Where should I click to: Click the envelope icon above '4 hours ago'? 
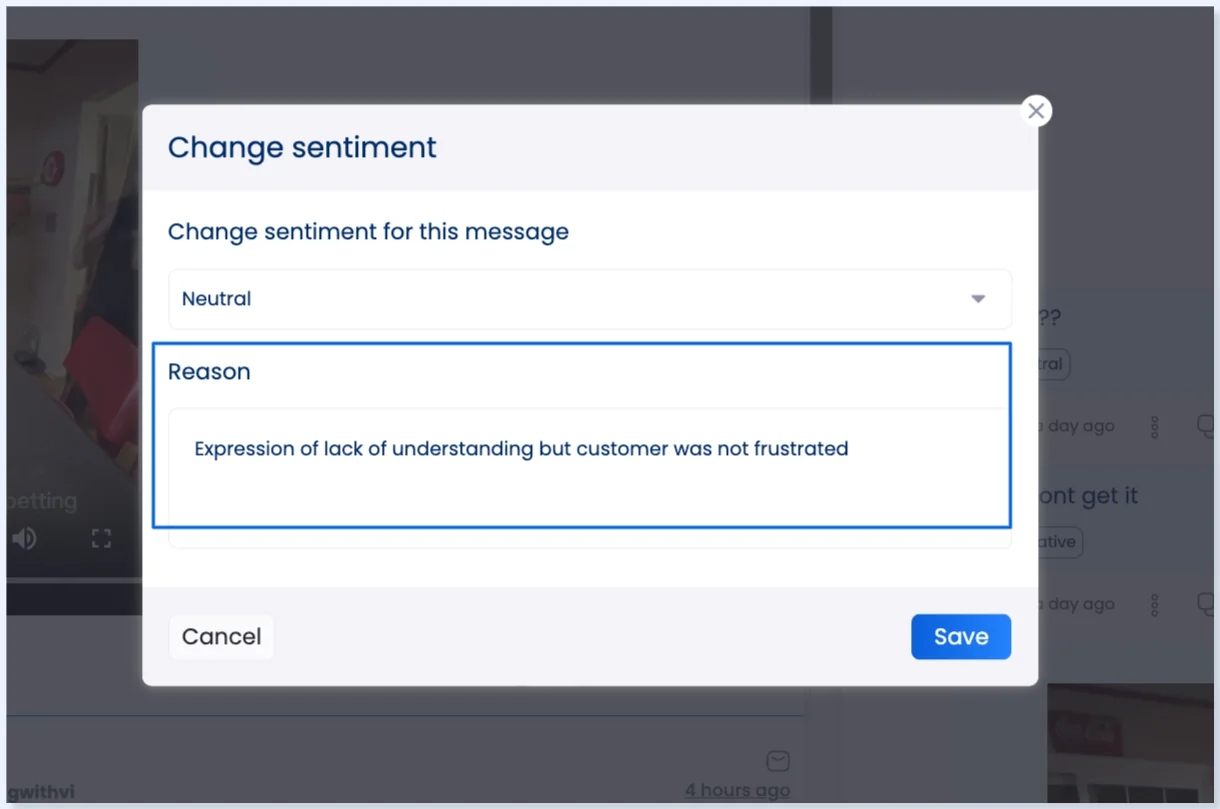(778, 761)
